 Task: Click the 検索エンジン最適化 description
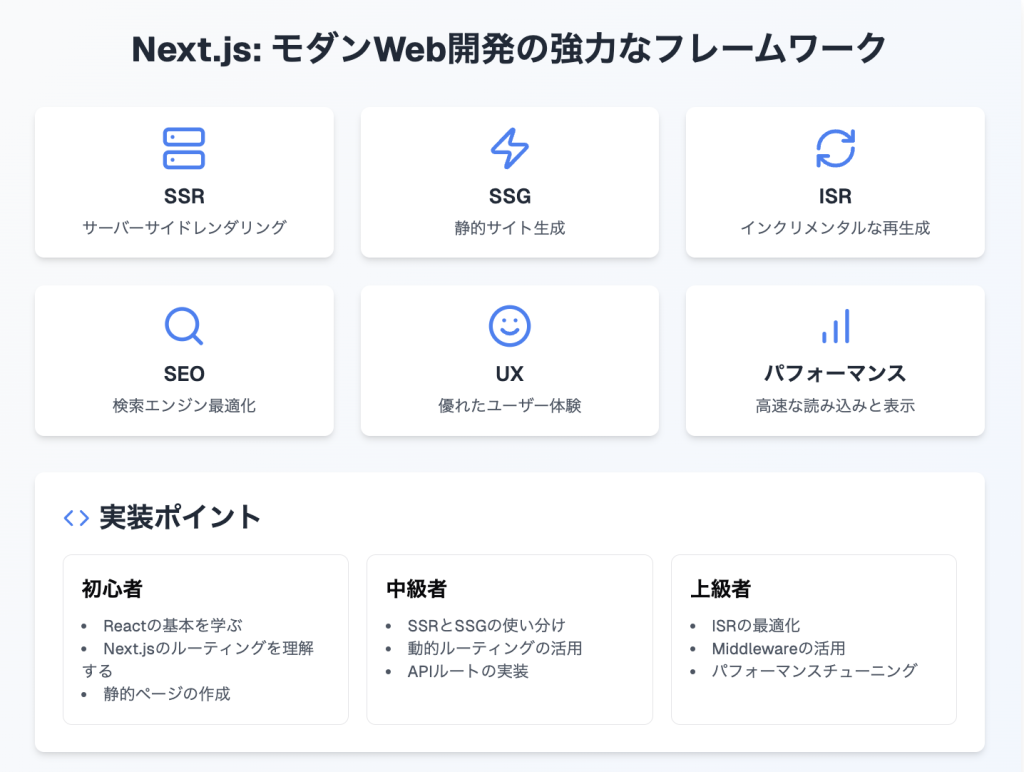(184, 406)
